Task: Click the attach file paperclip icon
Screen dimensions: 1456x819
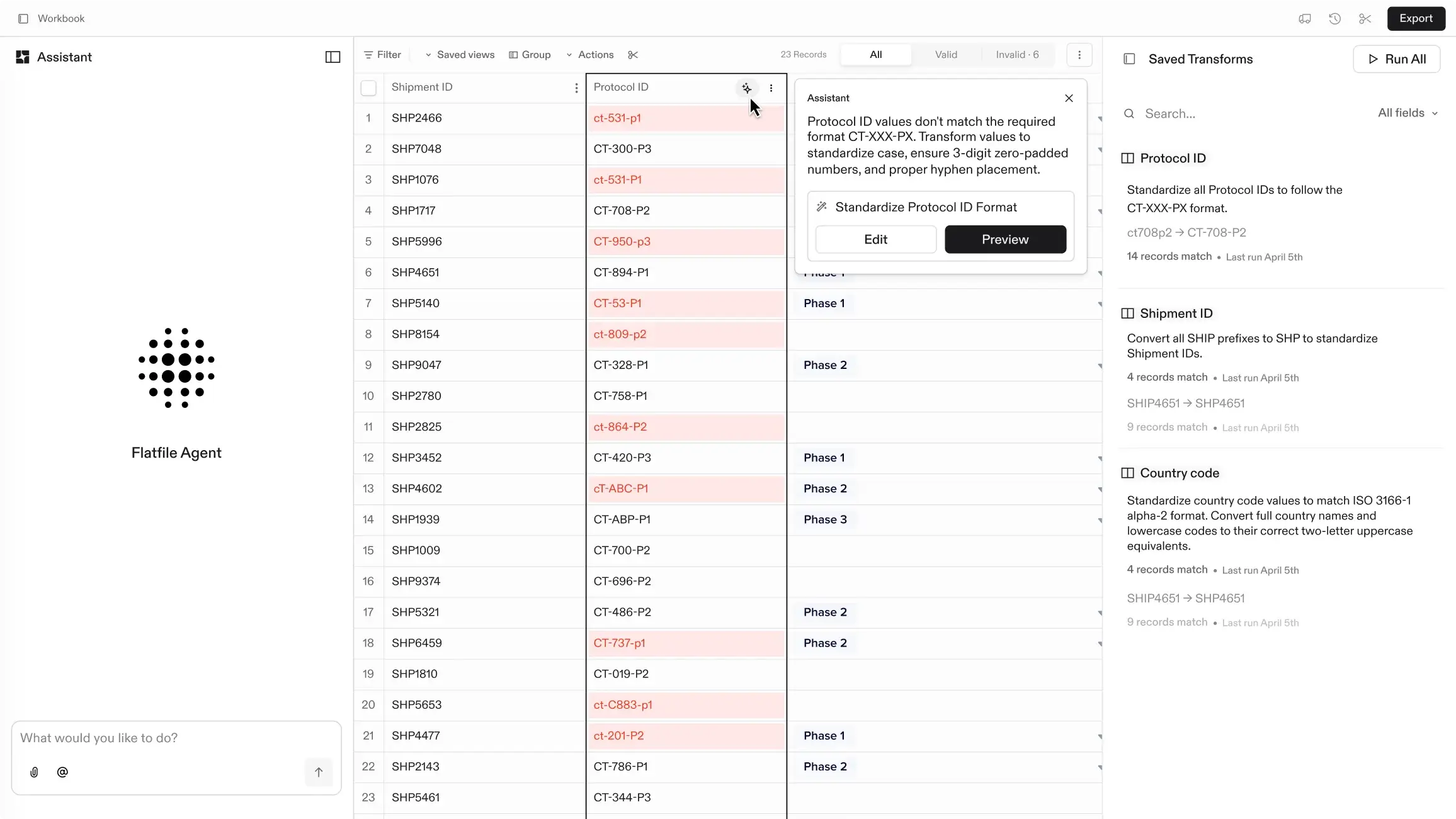Action: point(34,772)
